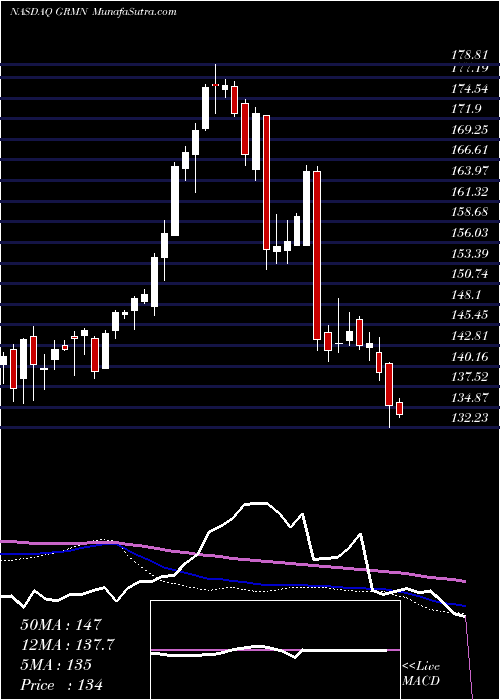Viewport: 500px width, 700px height.
Task: Click the 140.16 price axis label
Action: point(468,356)
